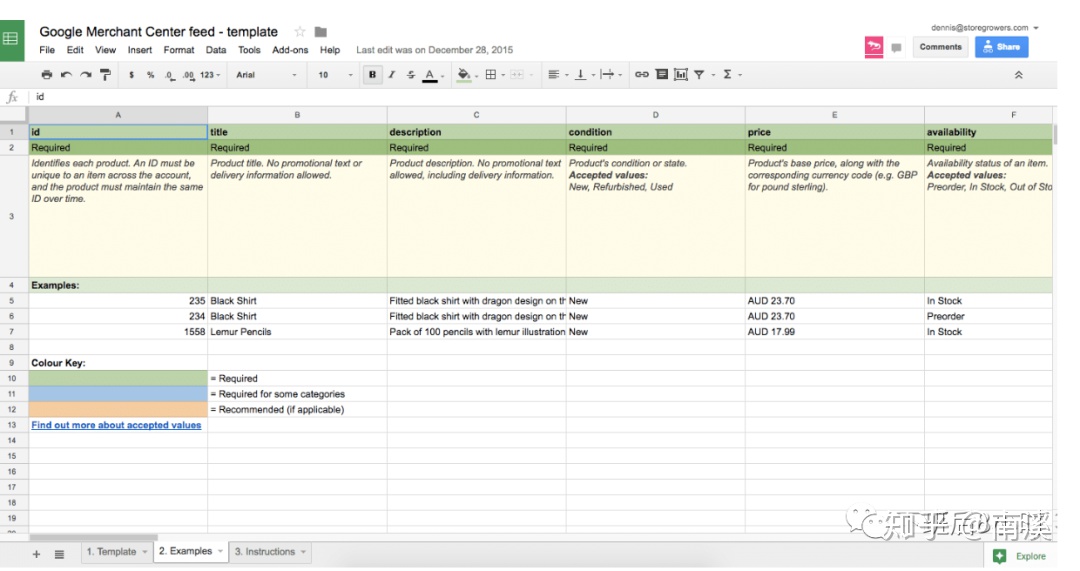Click the Explore button
This screenshot has height=571, width=1080.
[1021, 556]
